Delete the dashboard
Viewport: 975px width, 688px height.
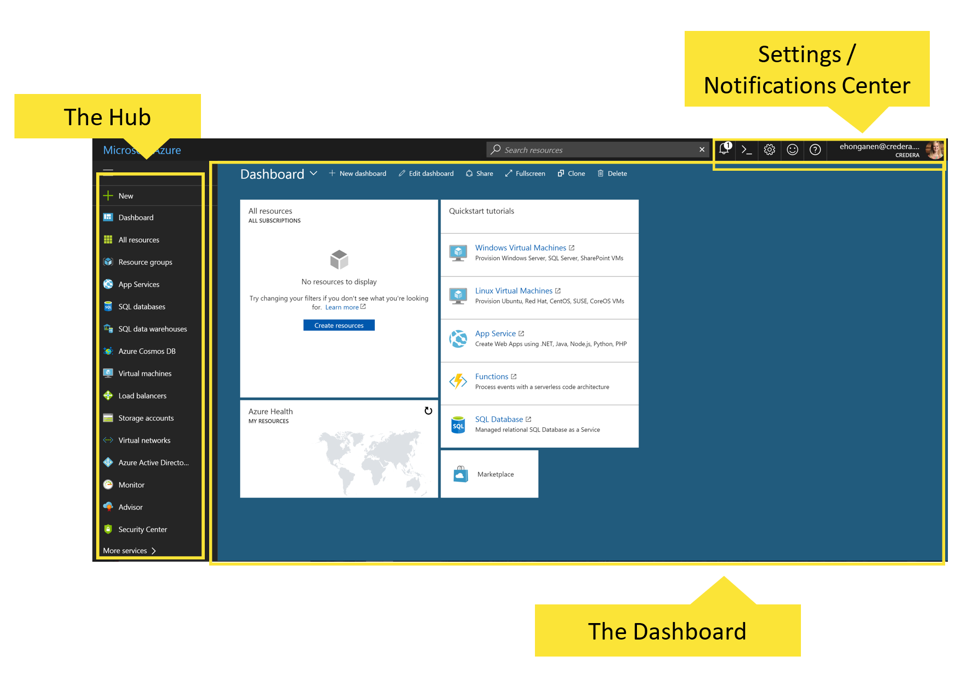tap(612, 174)
